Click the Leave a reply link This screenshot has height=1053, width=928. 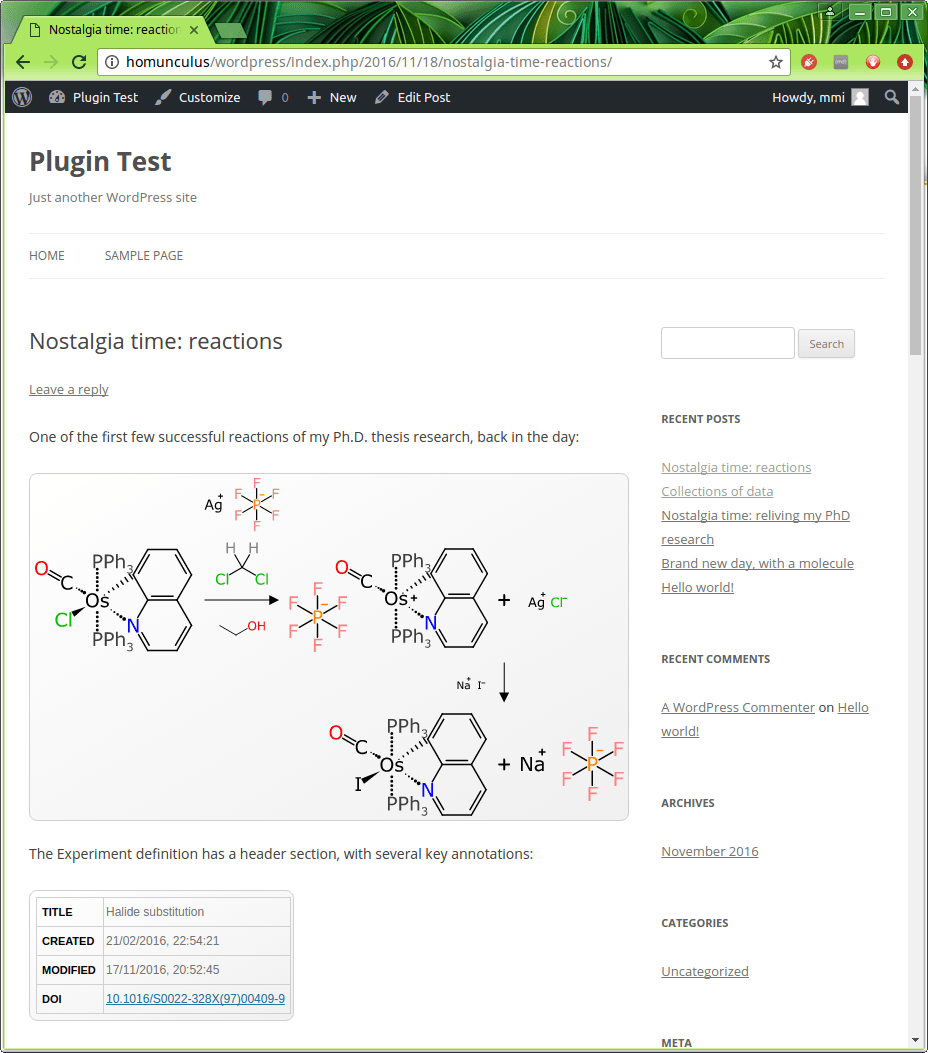click(69, 390)
